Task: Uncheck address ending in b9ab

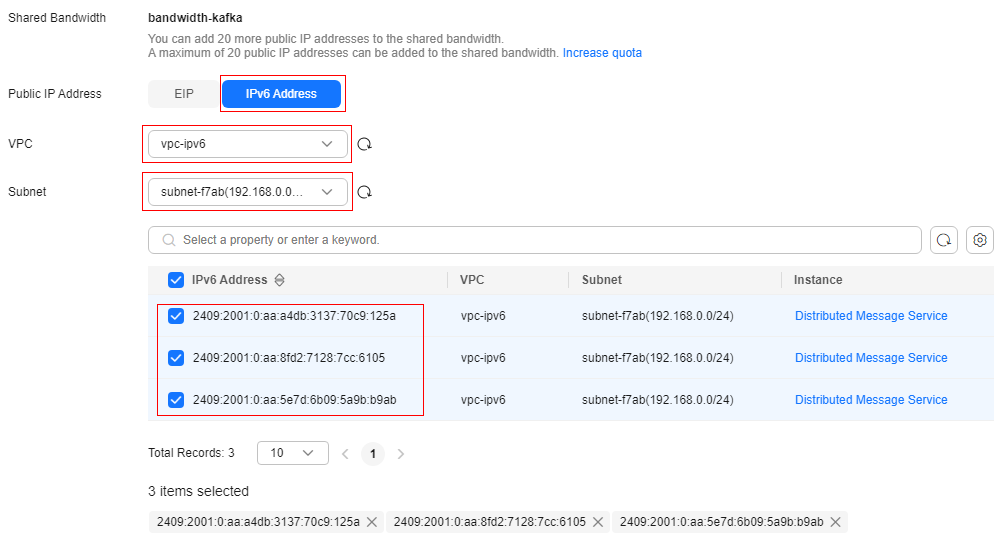Action: (x=176, y=400)
